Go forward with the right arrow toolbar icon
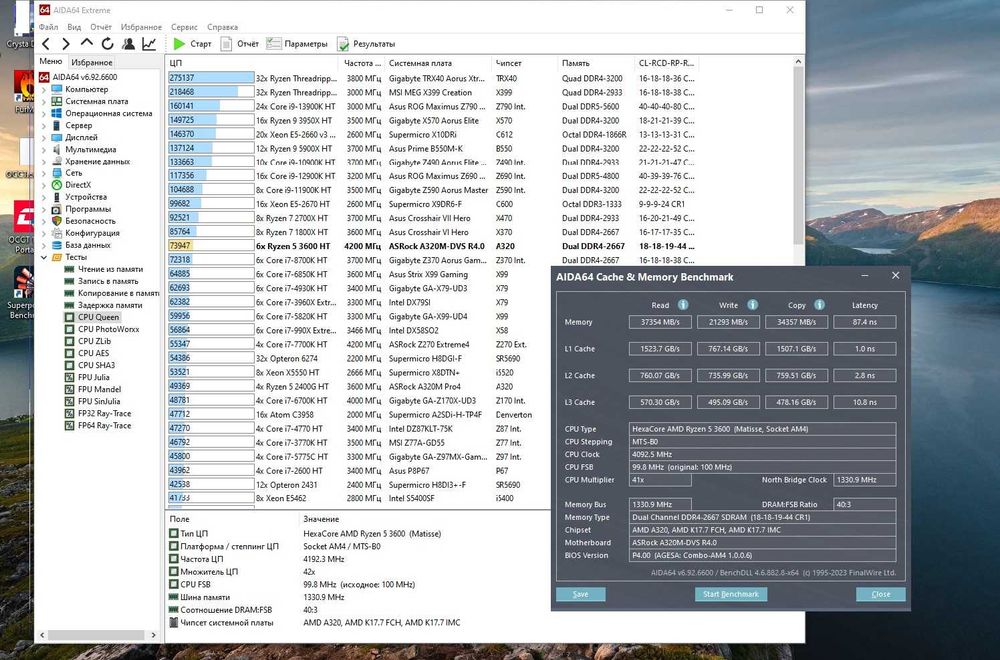The height and width of the screenshot is (660, 1000). tap(66, 44)
